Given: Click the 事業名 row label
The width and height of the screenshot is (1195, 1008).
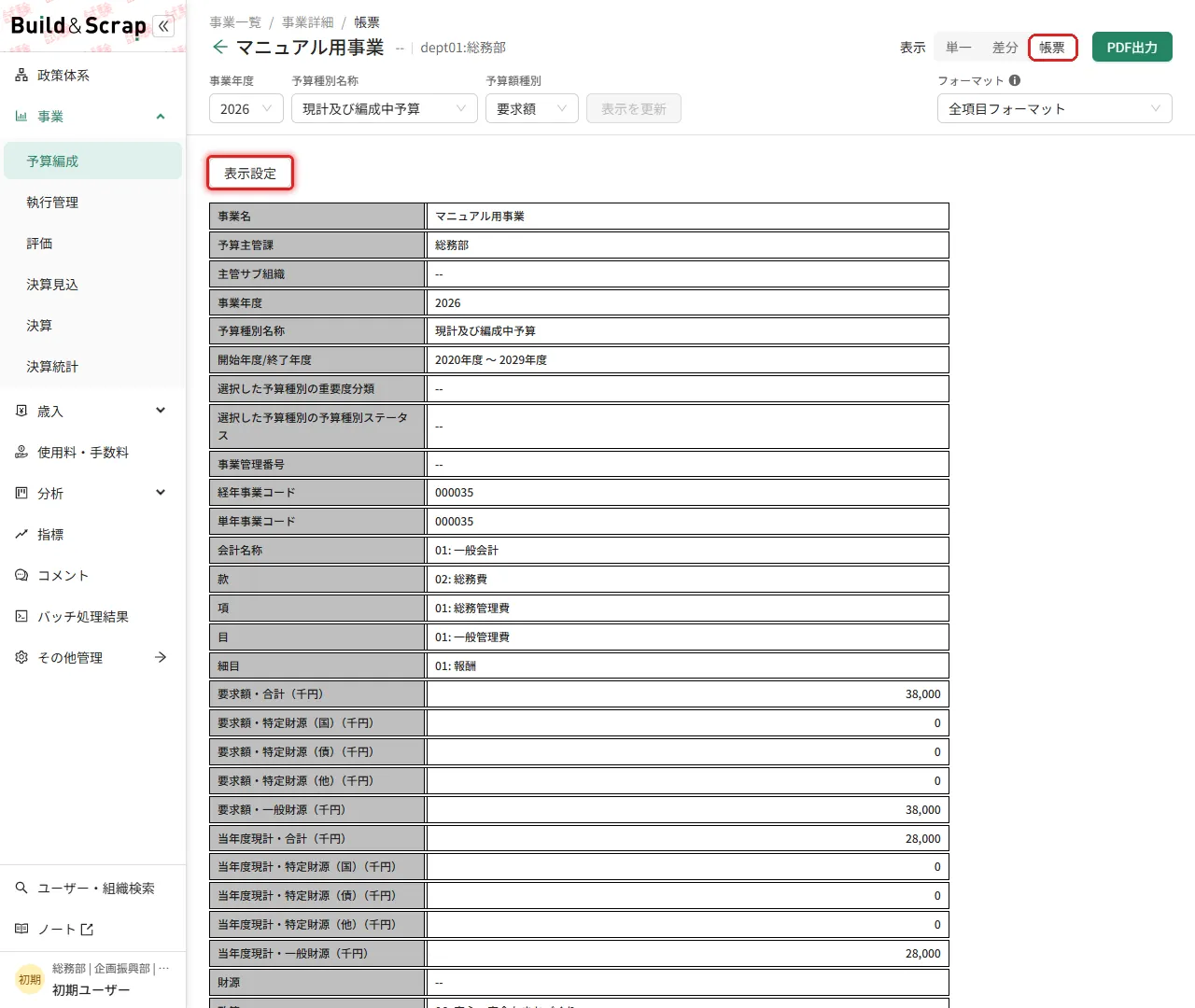Looking at the screenshot, I should click(x=234, y=217).
